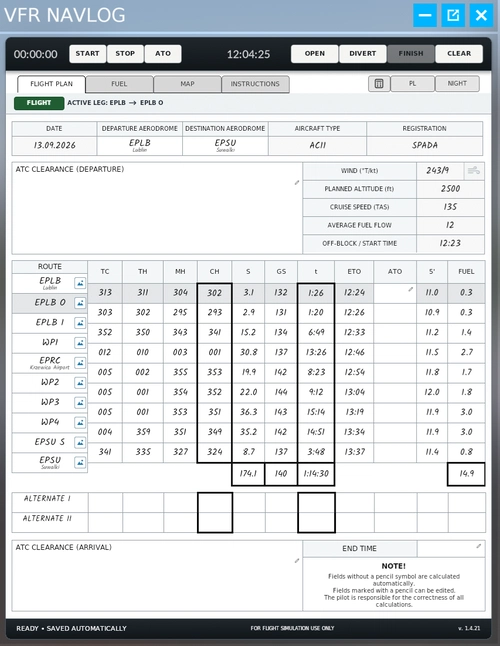
Task: Click the arrival ATC clearance text area
Action: (157, 576)
